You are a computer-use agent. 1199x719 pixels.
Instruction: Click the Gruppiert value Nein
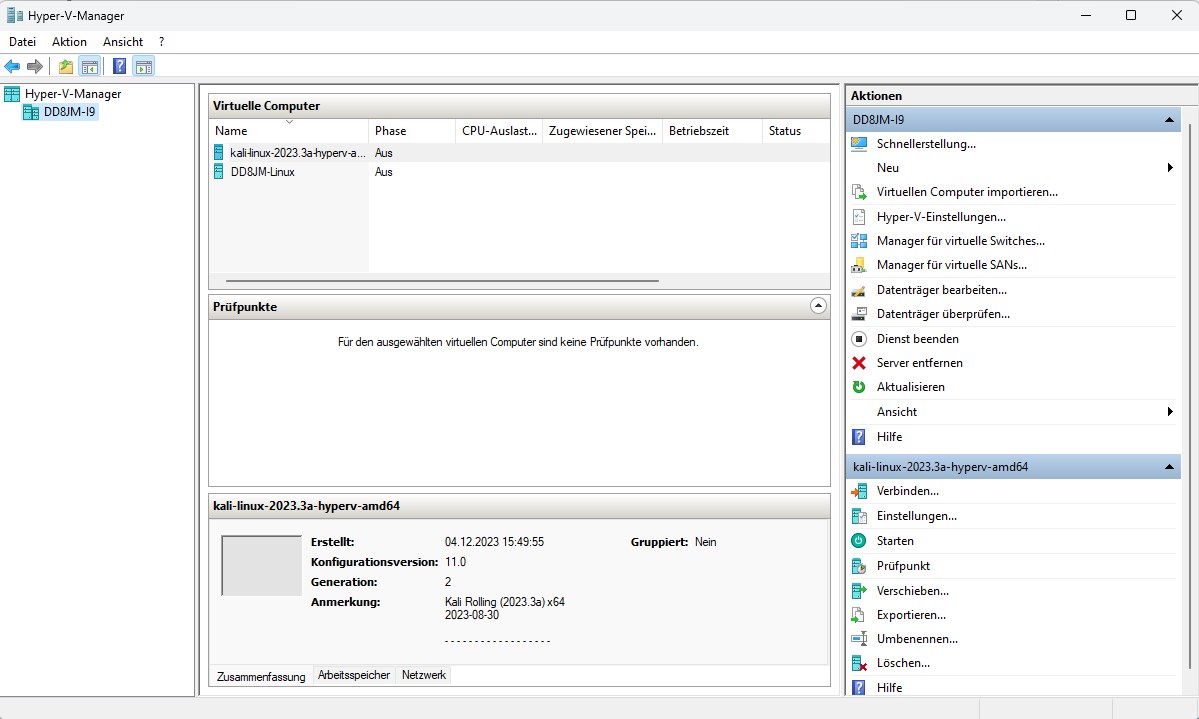pyautogui.click(x=706, y=542)
